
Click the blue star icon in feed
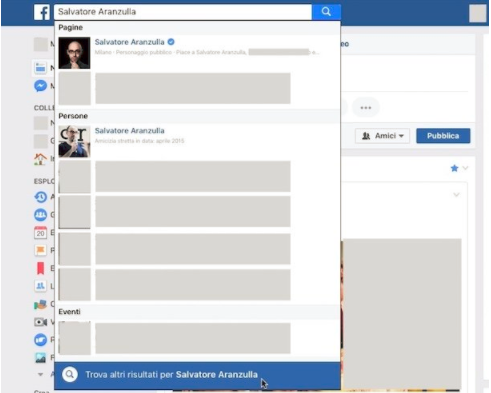click(454, 168)
